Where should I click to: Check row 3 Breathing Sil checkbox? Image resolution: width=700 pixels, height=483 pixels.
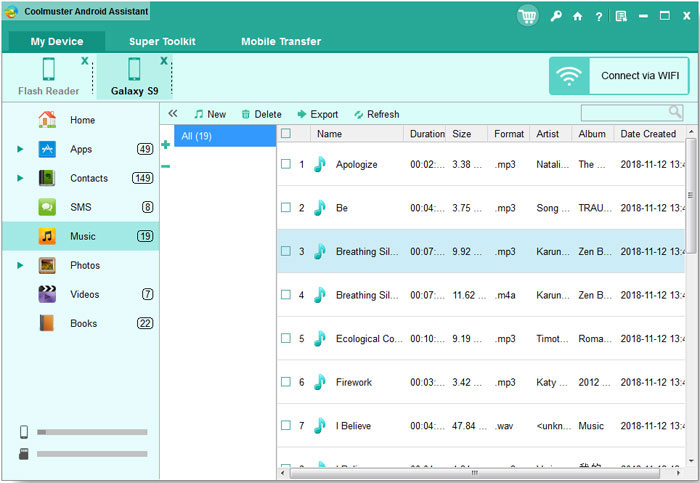tap(286, 251)
